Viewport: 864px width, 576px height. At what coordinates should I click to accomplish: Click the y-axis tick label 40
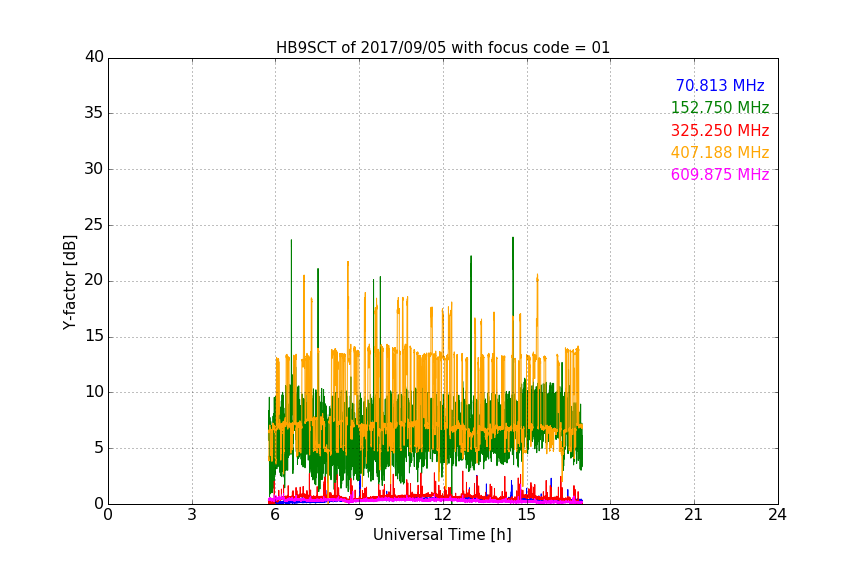pyautogui.click(x=94, y=57)
